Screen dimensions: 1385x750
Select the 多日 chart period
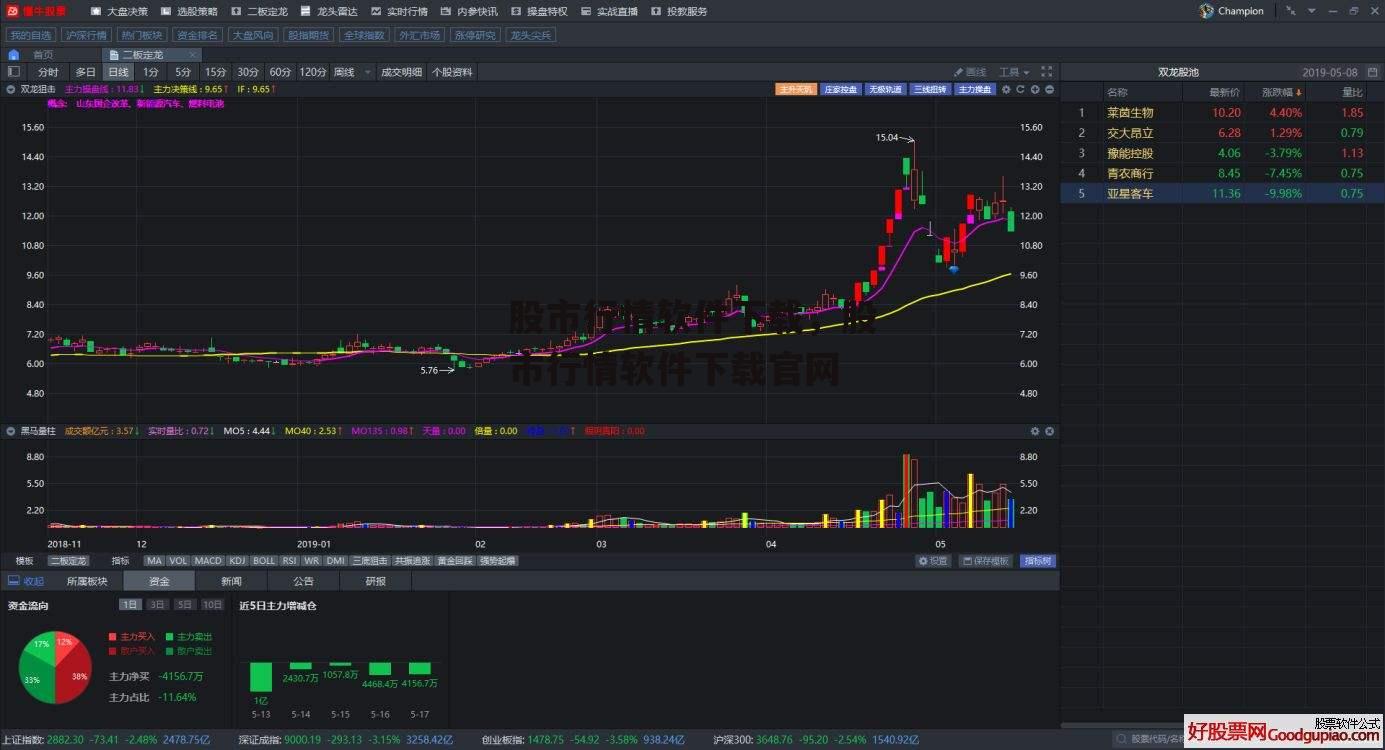(x=86, y=72)
